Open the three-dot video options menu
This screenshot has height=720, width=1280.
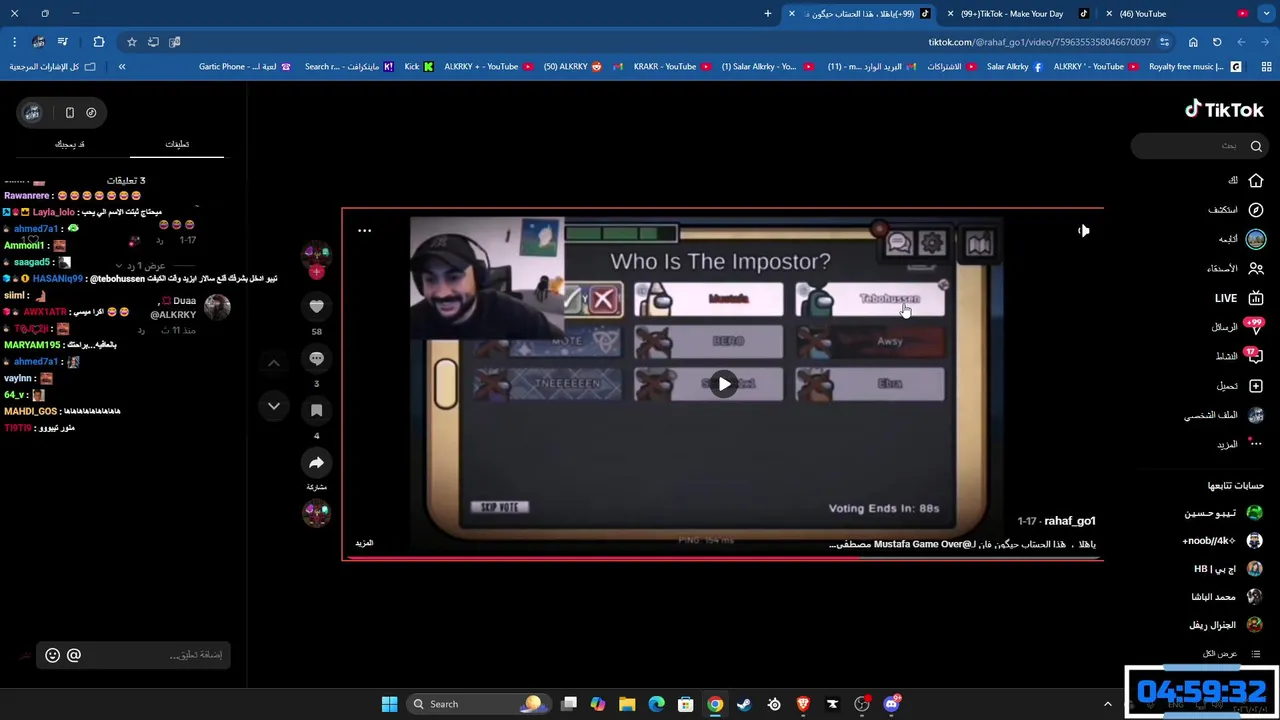(x=364, y=231)
